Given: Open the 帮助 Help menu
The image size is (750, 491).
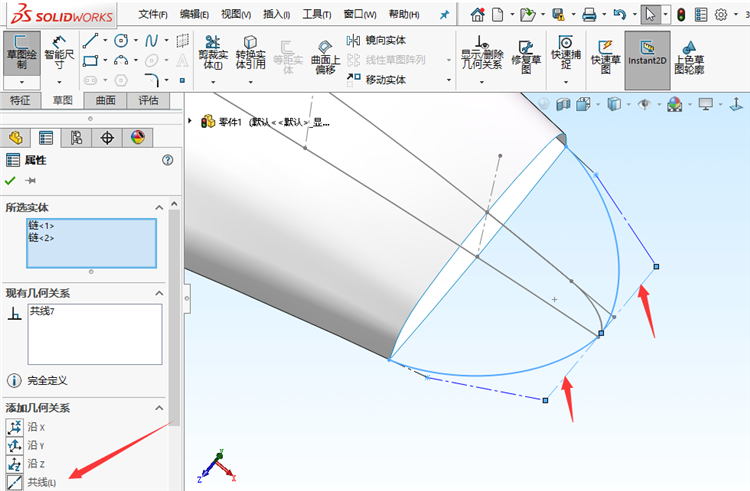Looking at the screenshot, I should 404,14.
